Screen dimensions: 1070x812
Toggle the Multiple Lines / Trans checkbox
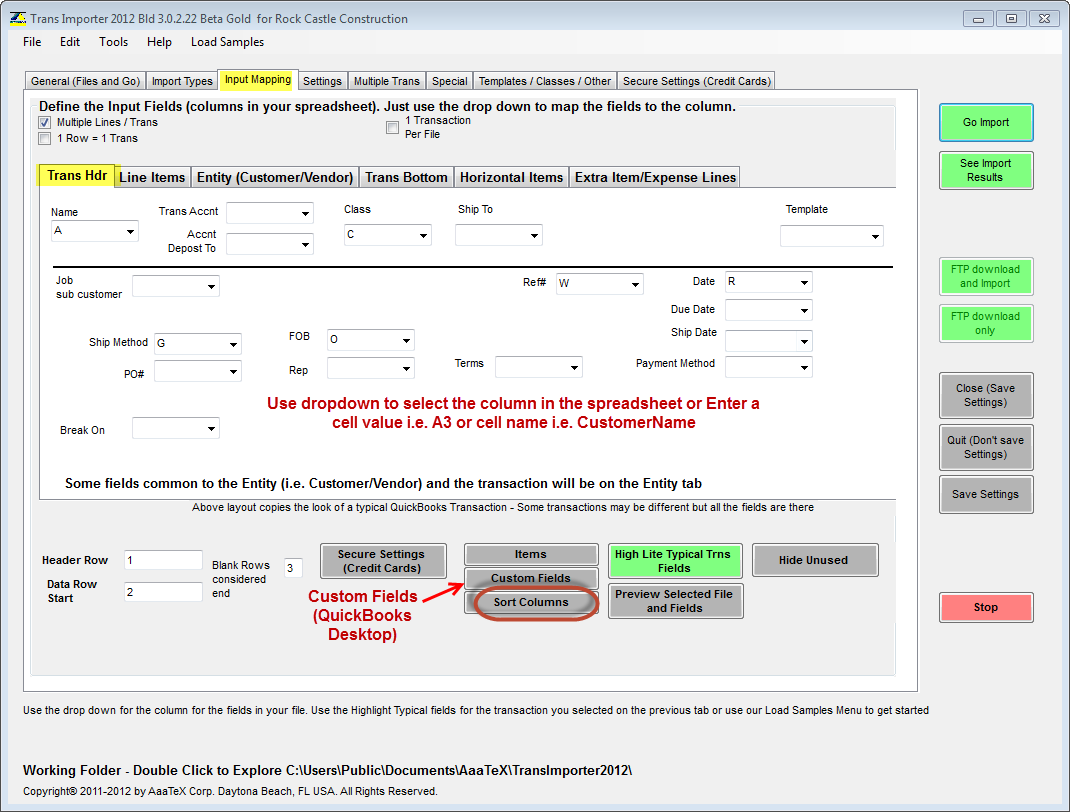(x=45, y=123)
